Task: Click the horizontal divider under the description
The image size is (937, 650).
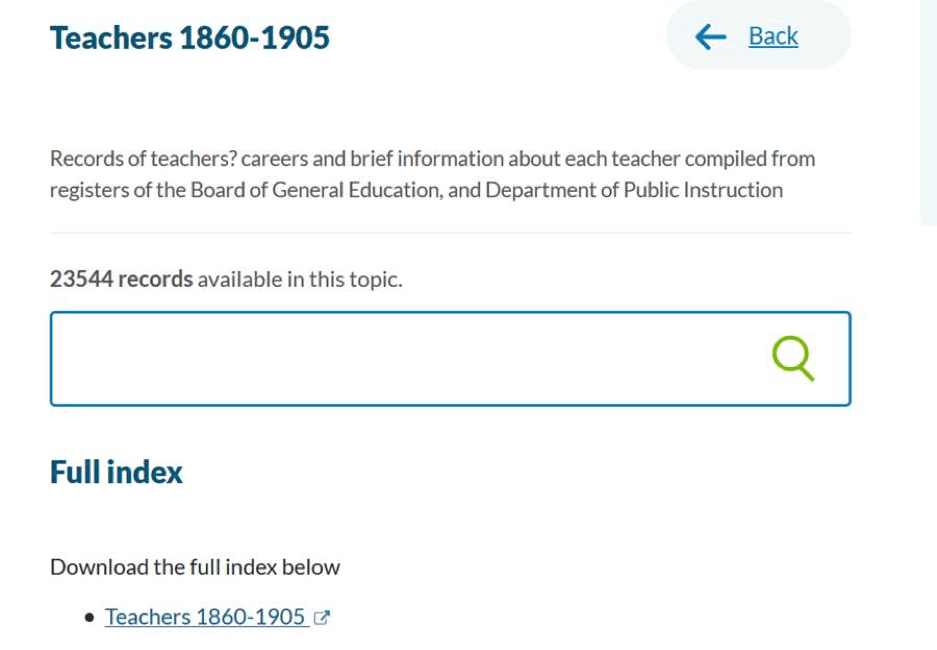Action: coord(450,233)
